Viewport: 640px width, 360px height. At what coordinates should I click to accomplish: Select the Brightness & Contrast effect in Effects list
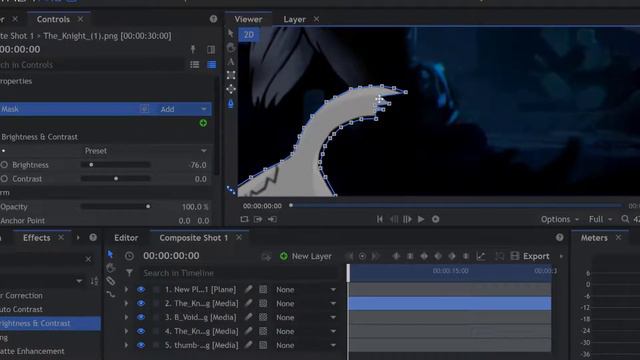50,323
